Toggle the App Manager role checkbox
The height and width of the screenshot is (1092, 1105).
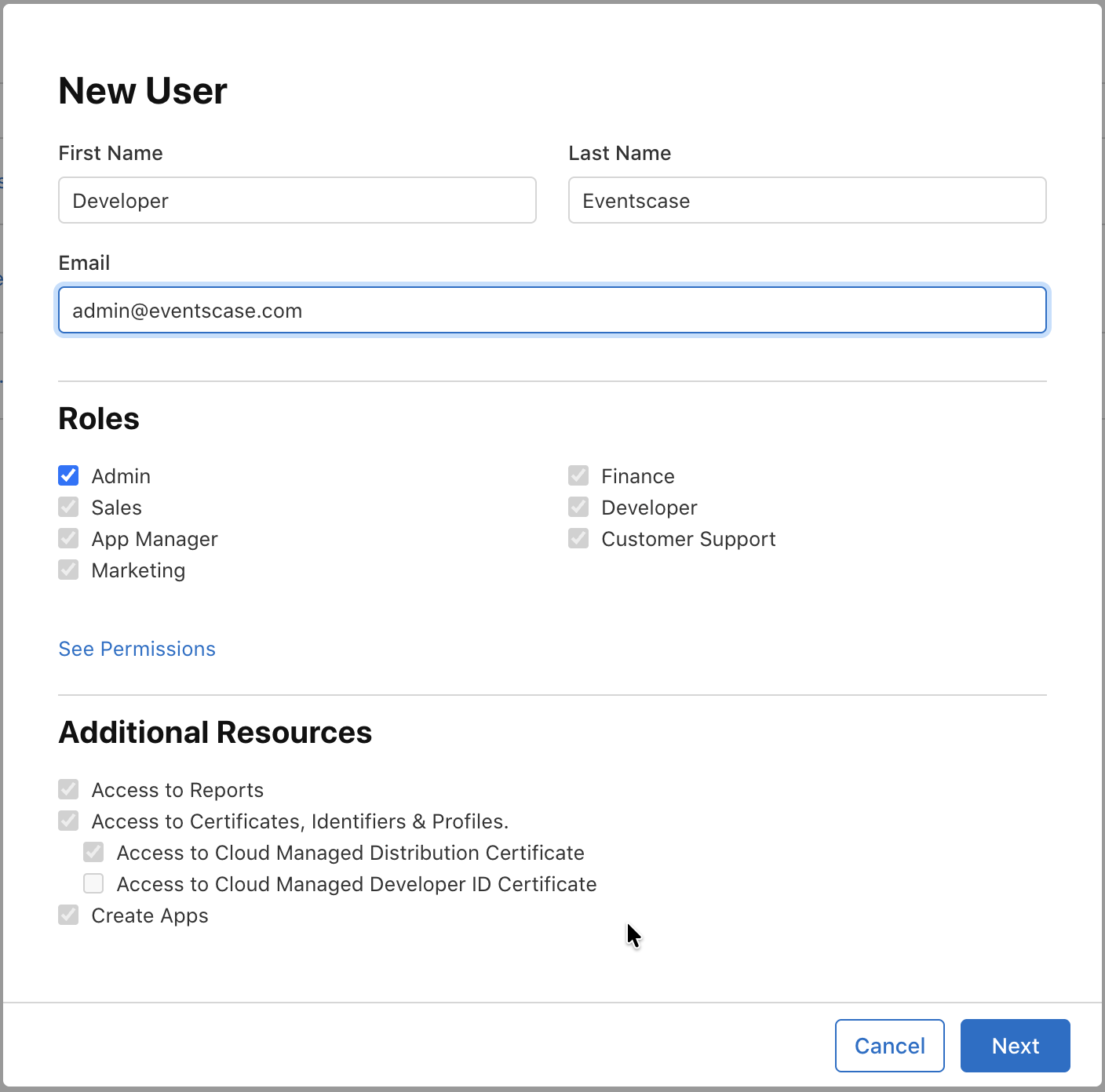coord(68,538)
